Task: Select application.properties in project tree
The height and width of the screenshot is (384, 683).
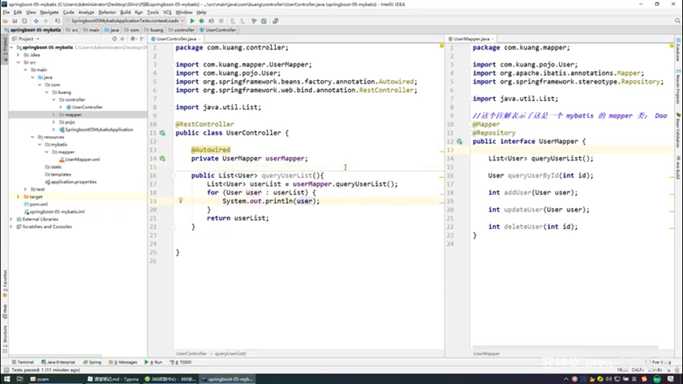Action: 71,182
